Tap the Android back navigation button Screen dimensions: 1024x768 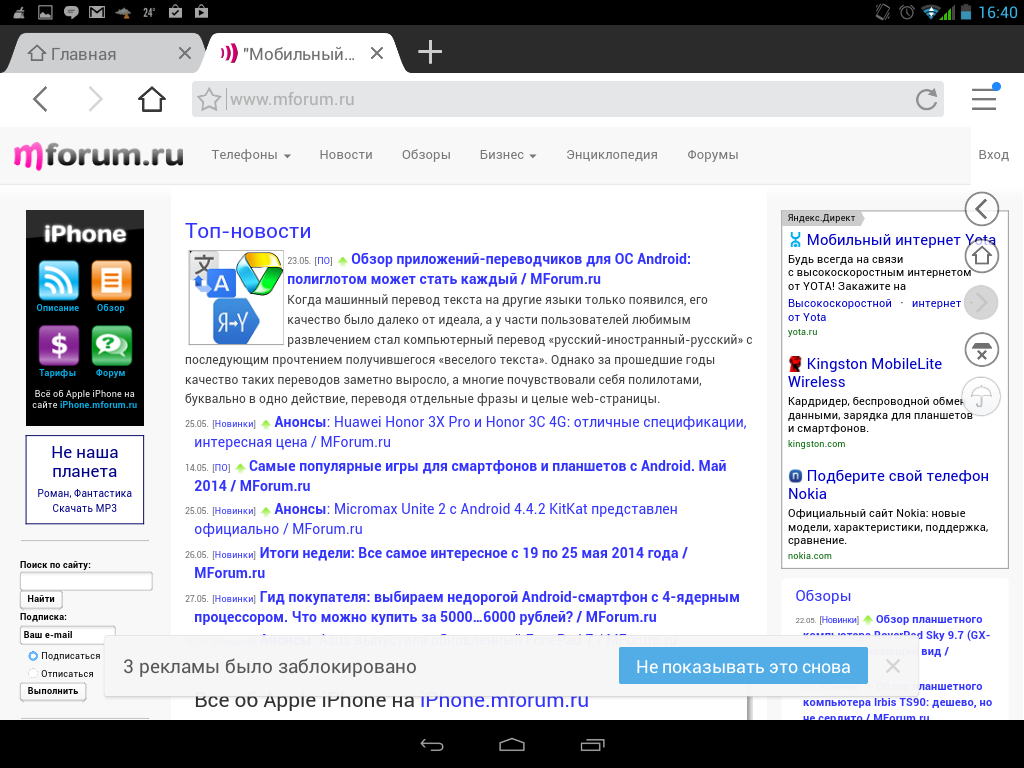(x=432, y=744)
